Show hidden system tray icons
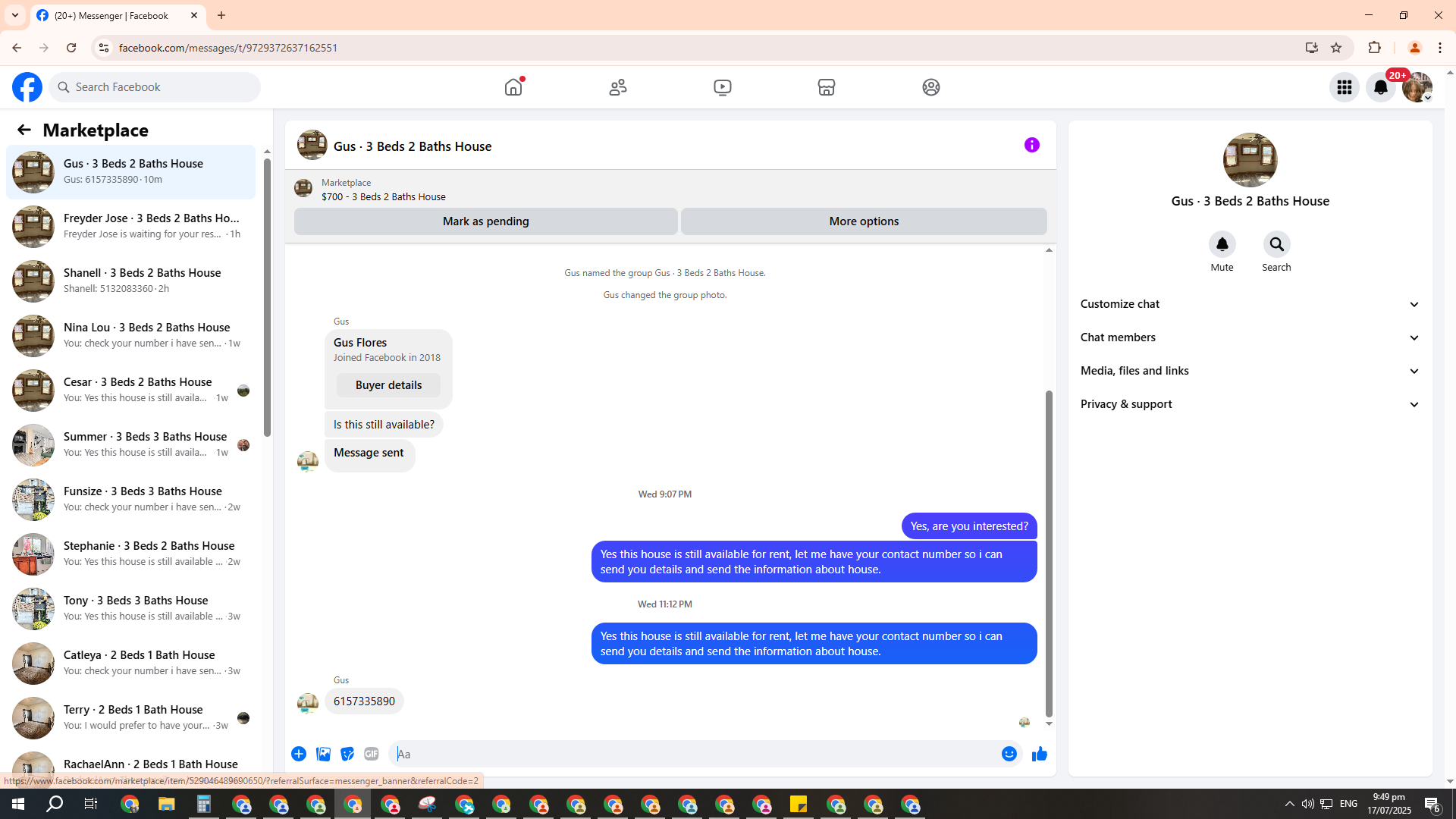 click(1290, 804)
